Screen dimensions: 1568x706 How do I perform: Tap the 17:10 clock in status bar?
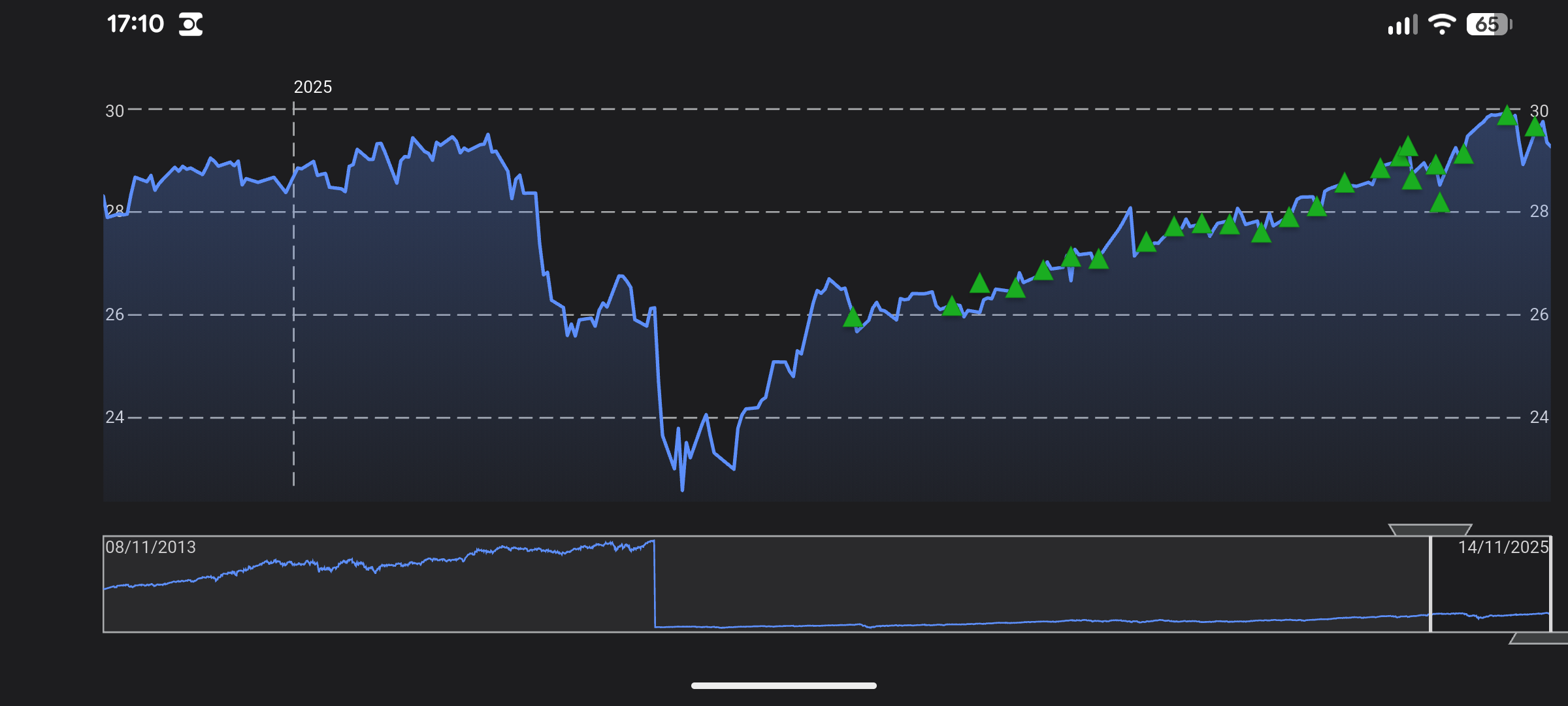tap(135, 24)
